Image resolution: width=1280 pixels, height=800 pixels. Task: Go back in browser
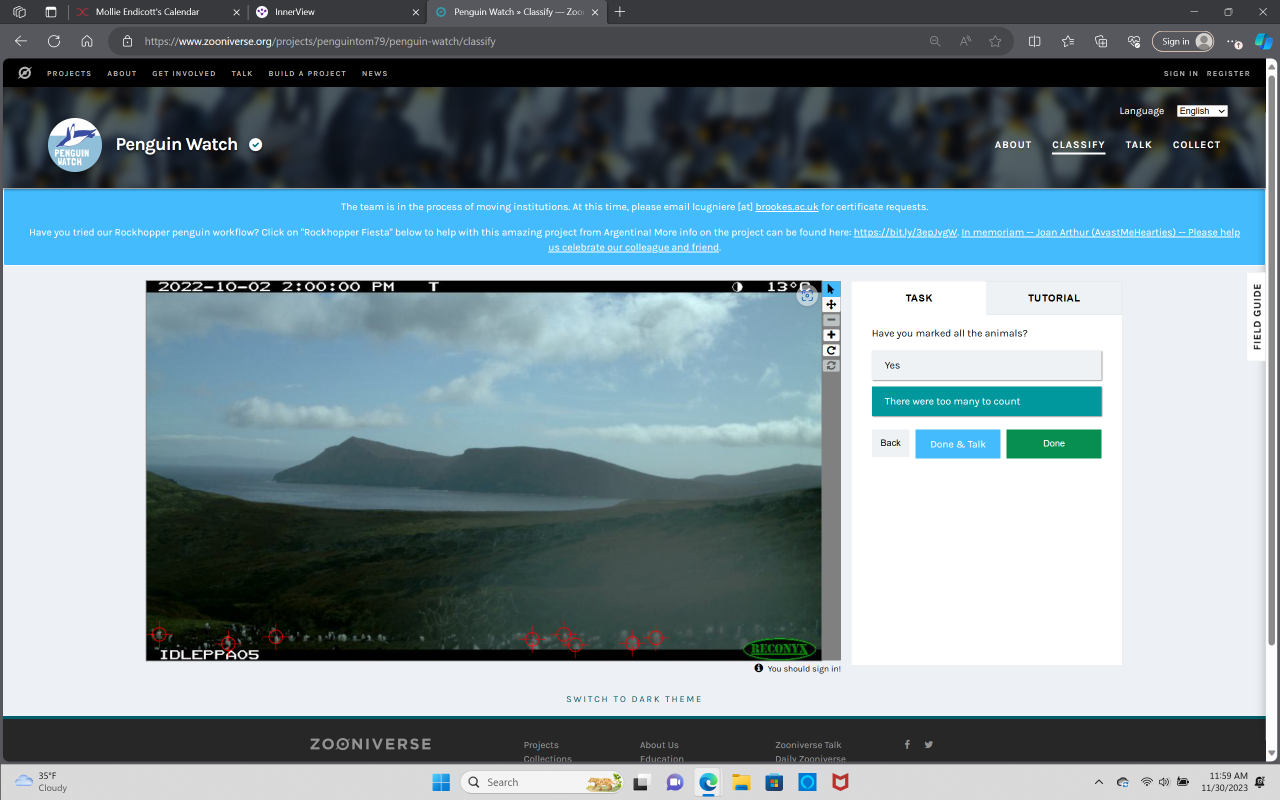pos(21,41)
